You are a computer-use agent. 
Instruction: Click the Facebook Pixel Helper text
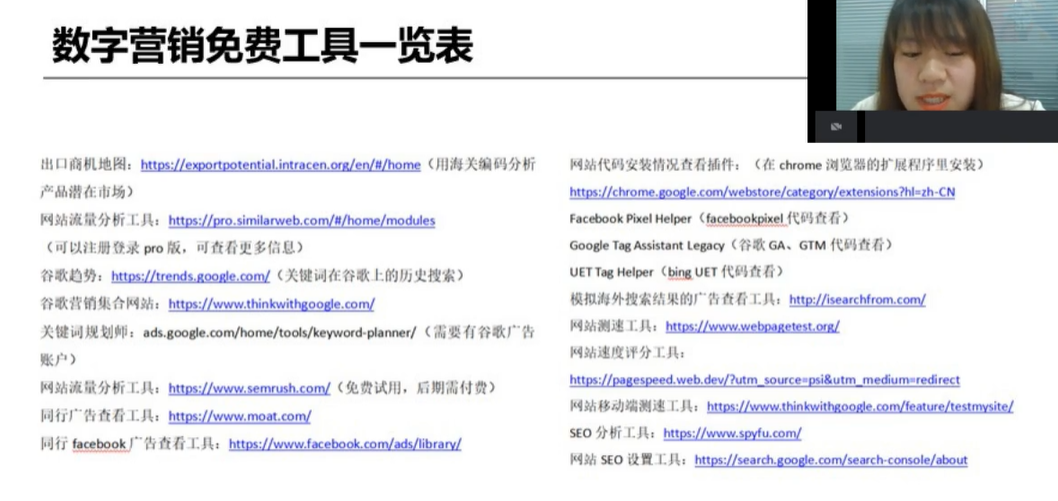coord(631,219)
